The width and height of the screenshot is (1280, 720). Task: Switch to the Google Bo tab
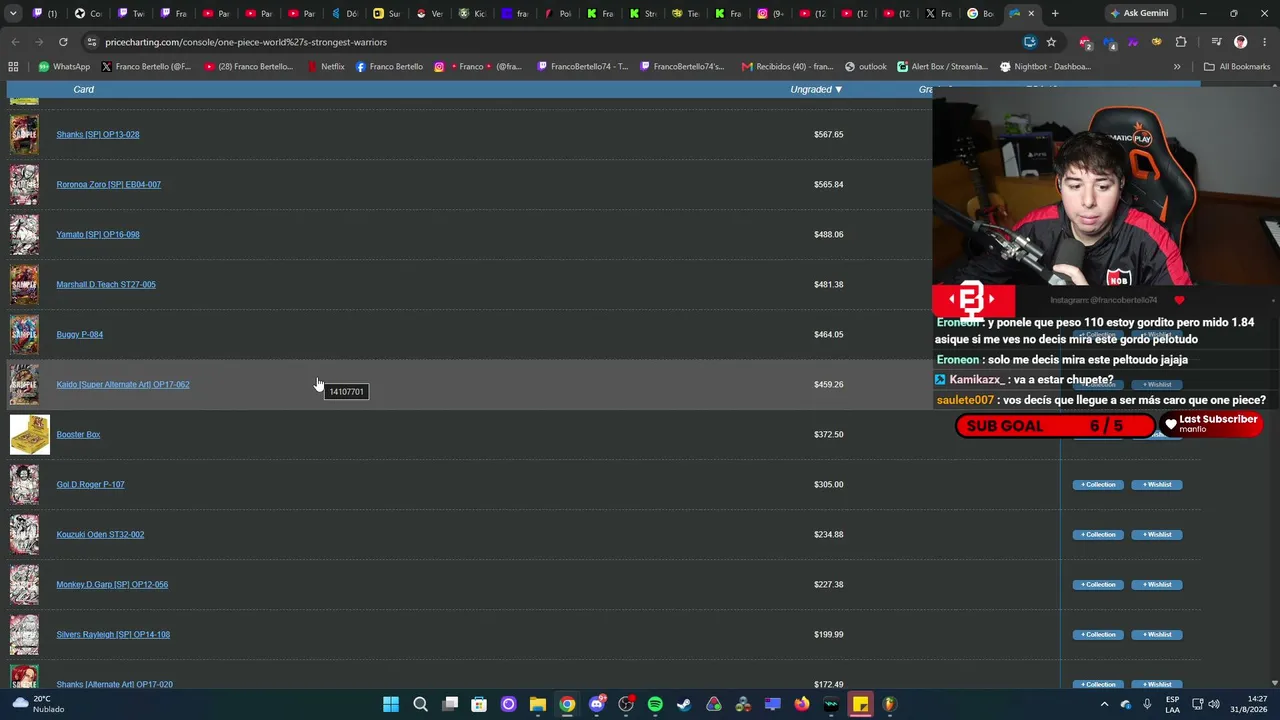click(x=981, y=13)
